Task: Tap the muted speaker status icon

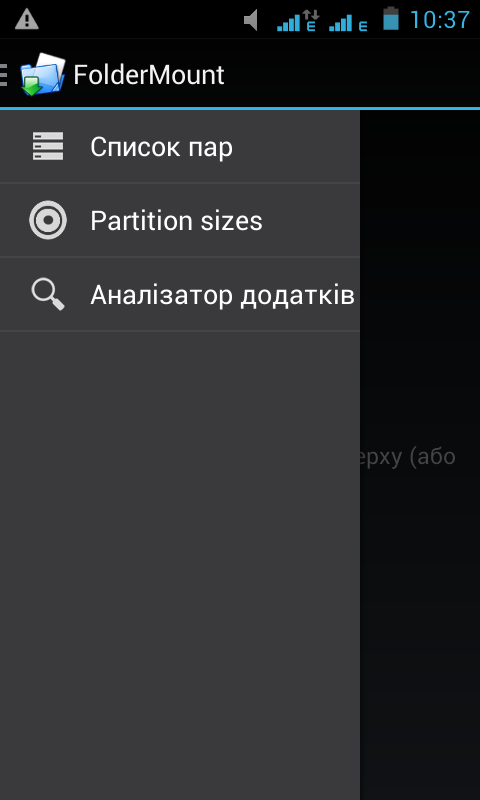Action: [x=251, y=20]
